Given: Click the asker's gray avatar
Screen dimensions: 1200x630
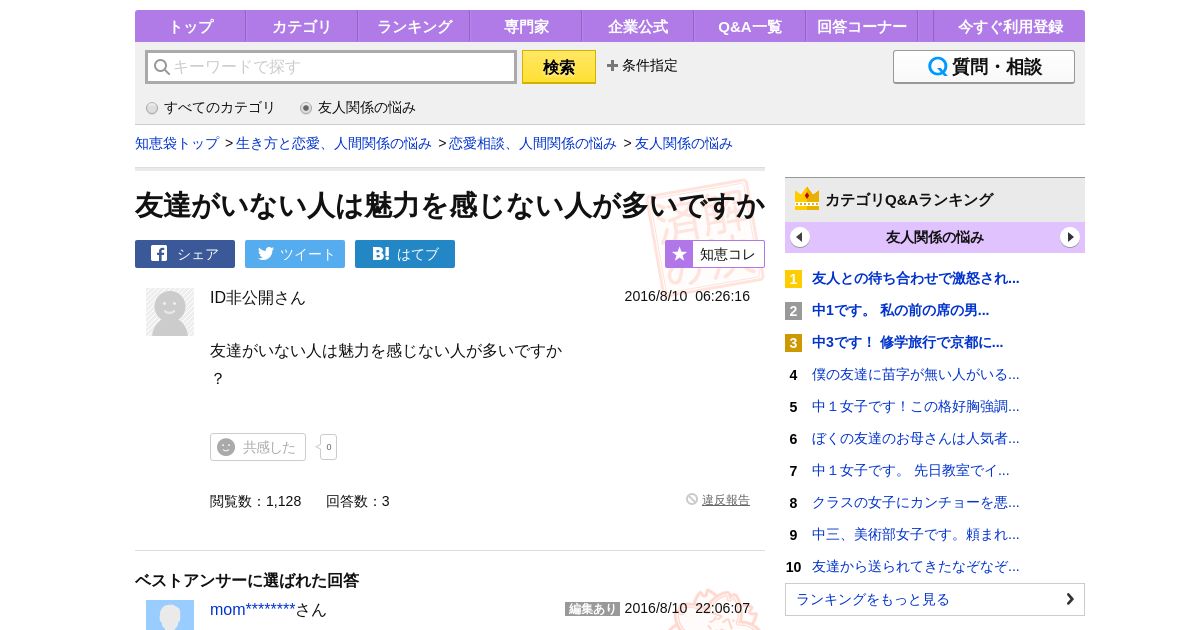Looking at the screenshot, I should point(170,312).
